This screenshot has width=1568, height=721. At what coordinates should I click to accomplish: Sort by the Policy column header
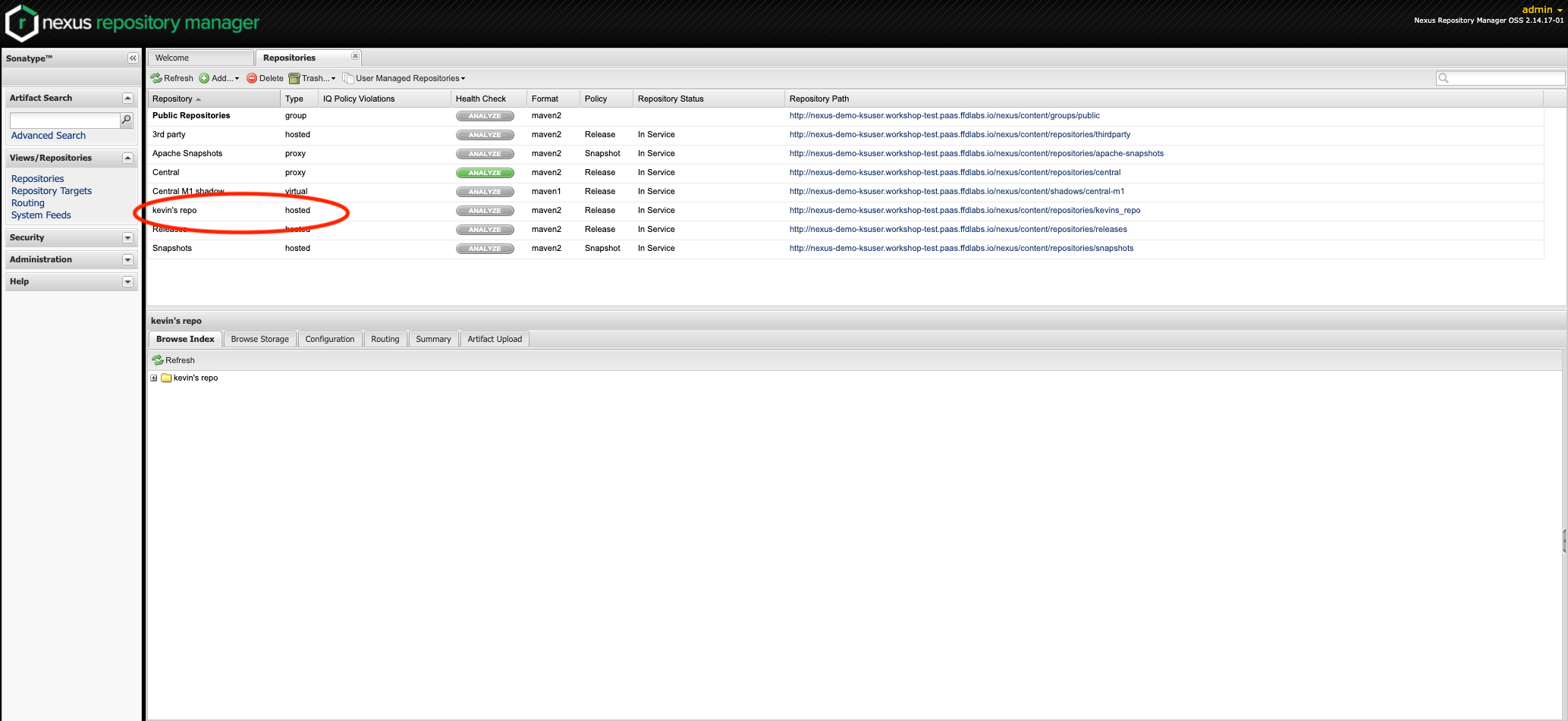tap(606, 99)
